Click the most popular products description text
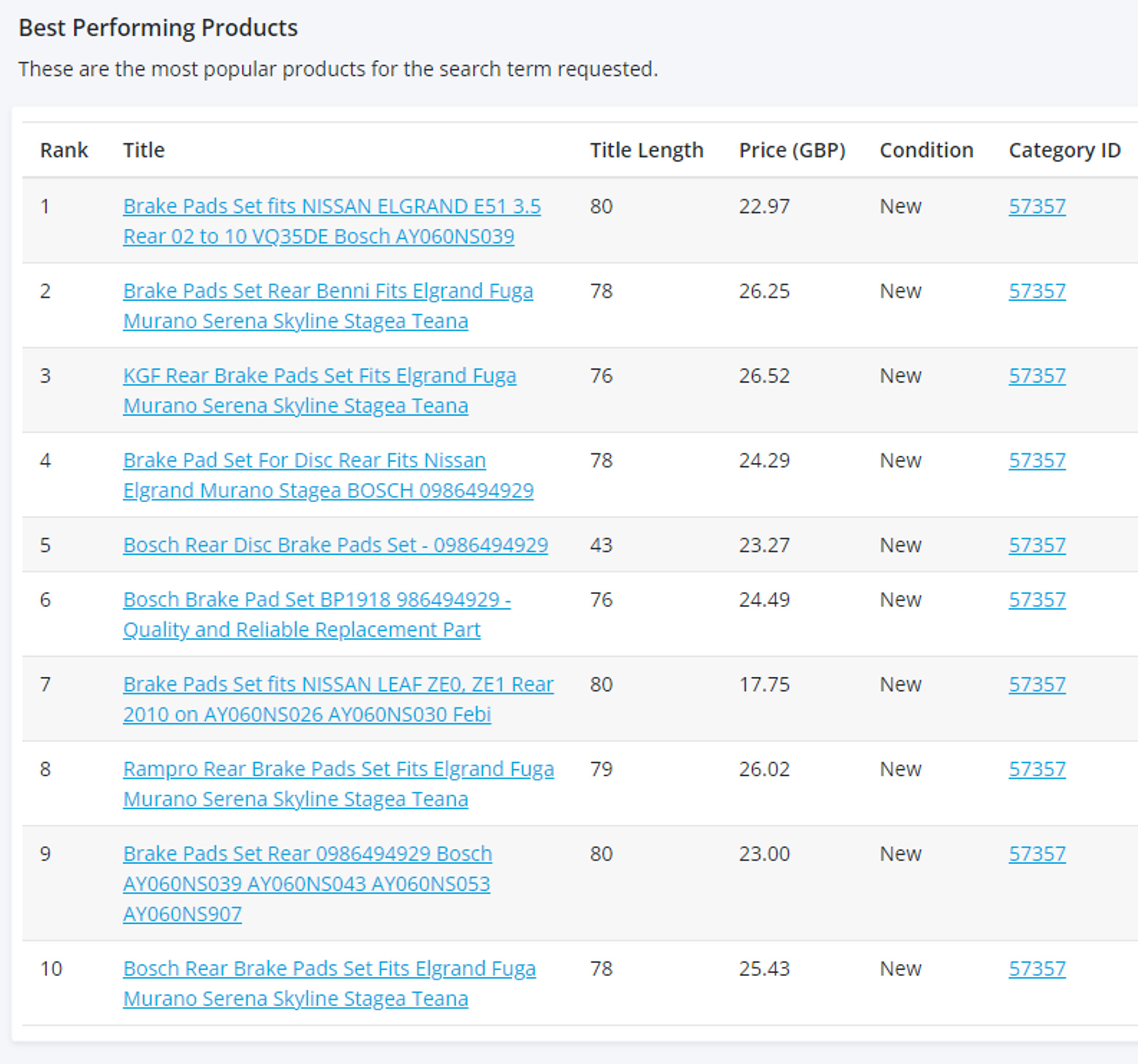This screenshot has width=1138, height=1064. 338,69
